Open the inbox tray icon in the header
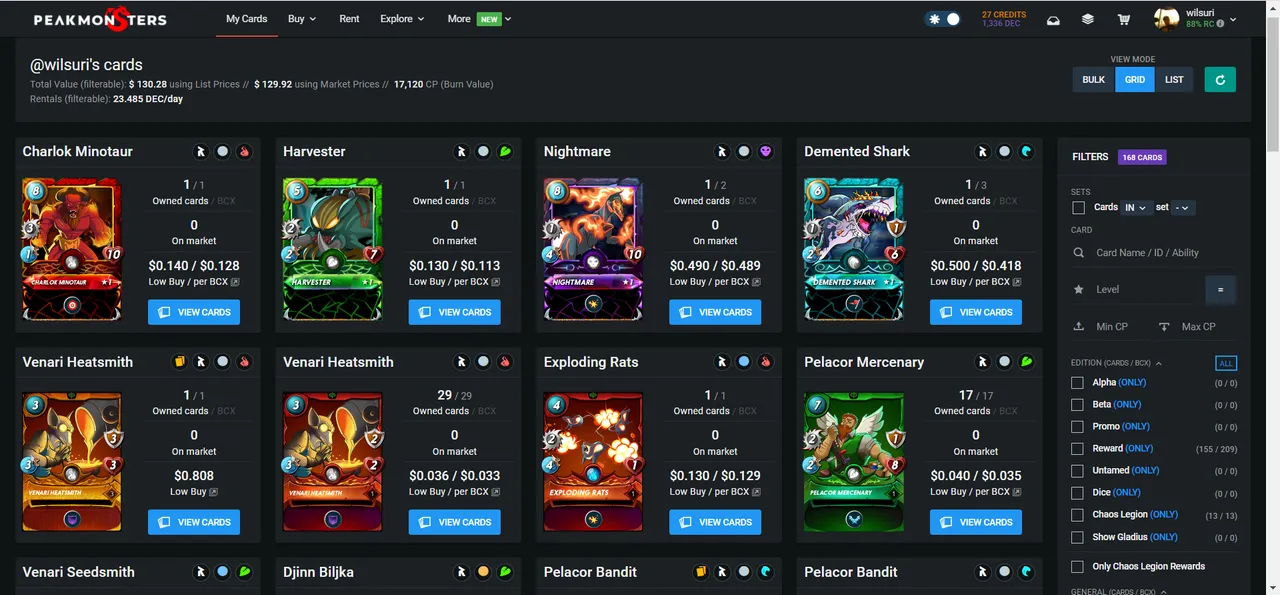The image size is (1280, 595). pyautogui.click(x=1053, y=20)
